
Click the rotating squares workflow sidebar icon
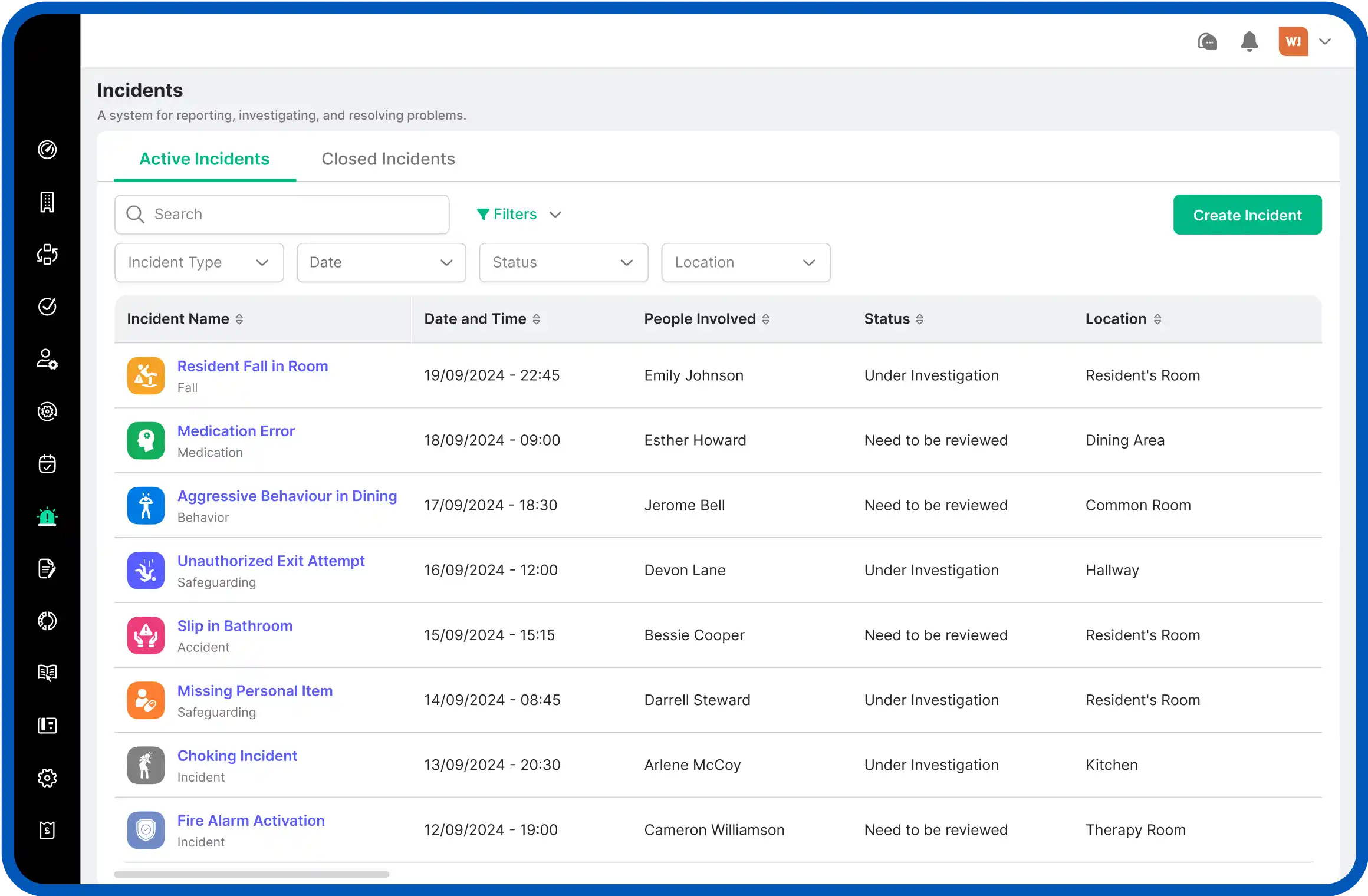coord(47,255)
